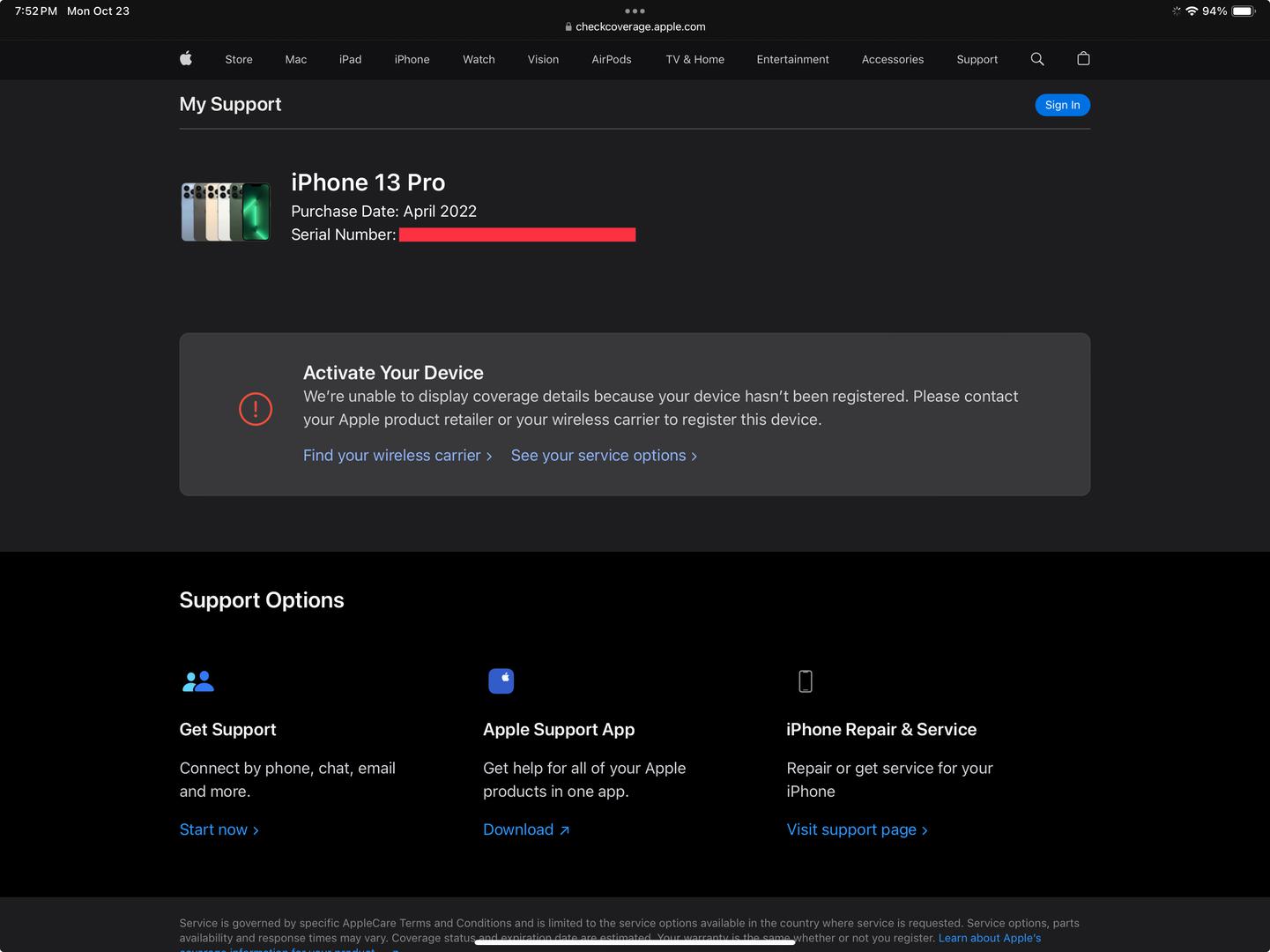Click the 'Get Support' heading

tap(227, 730)
